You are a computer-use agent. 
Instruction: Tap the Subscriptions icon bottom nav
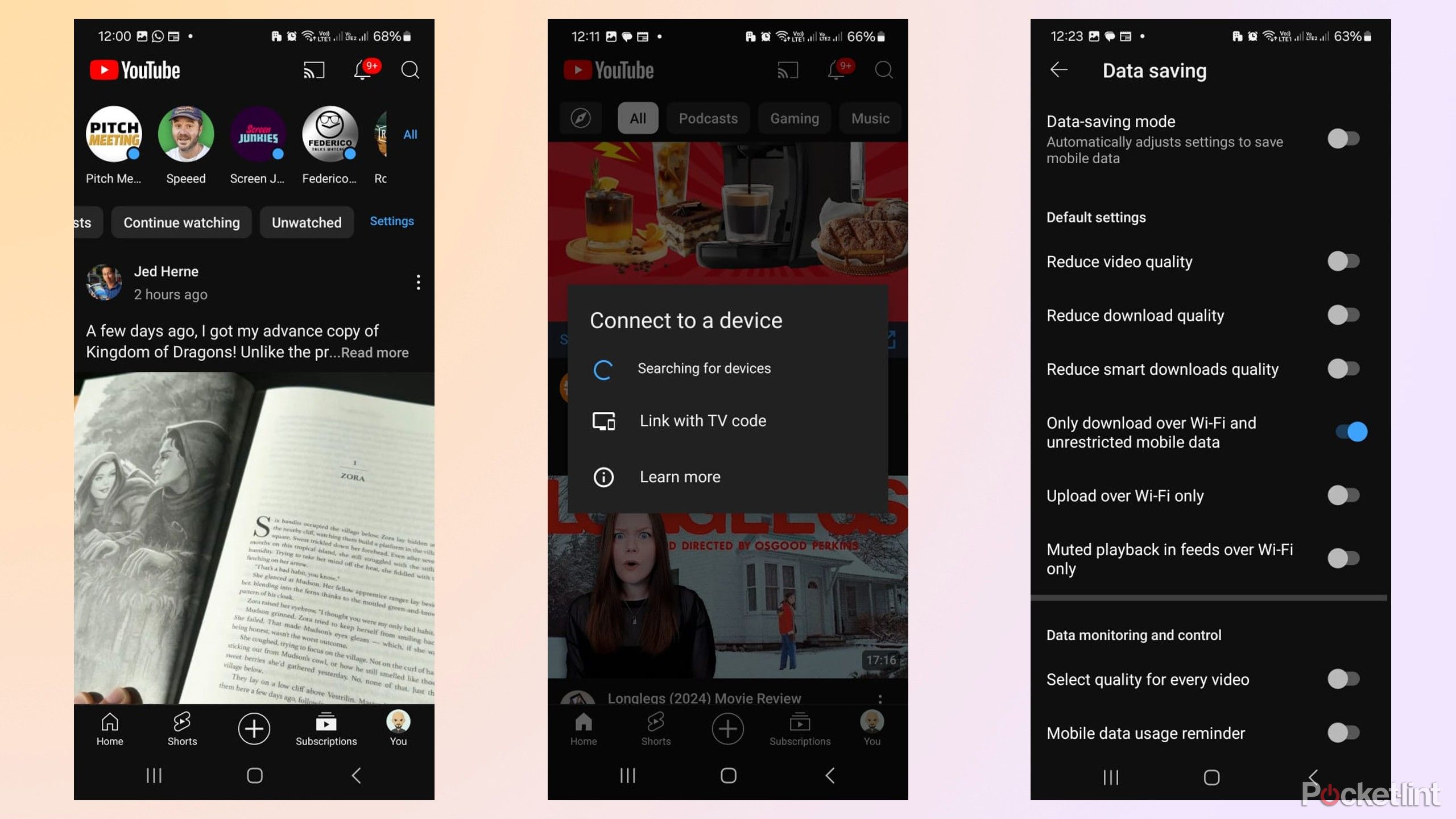pyautogui.click(x=326, y=728)
